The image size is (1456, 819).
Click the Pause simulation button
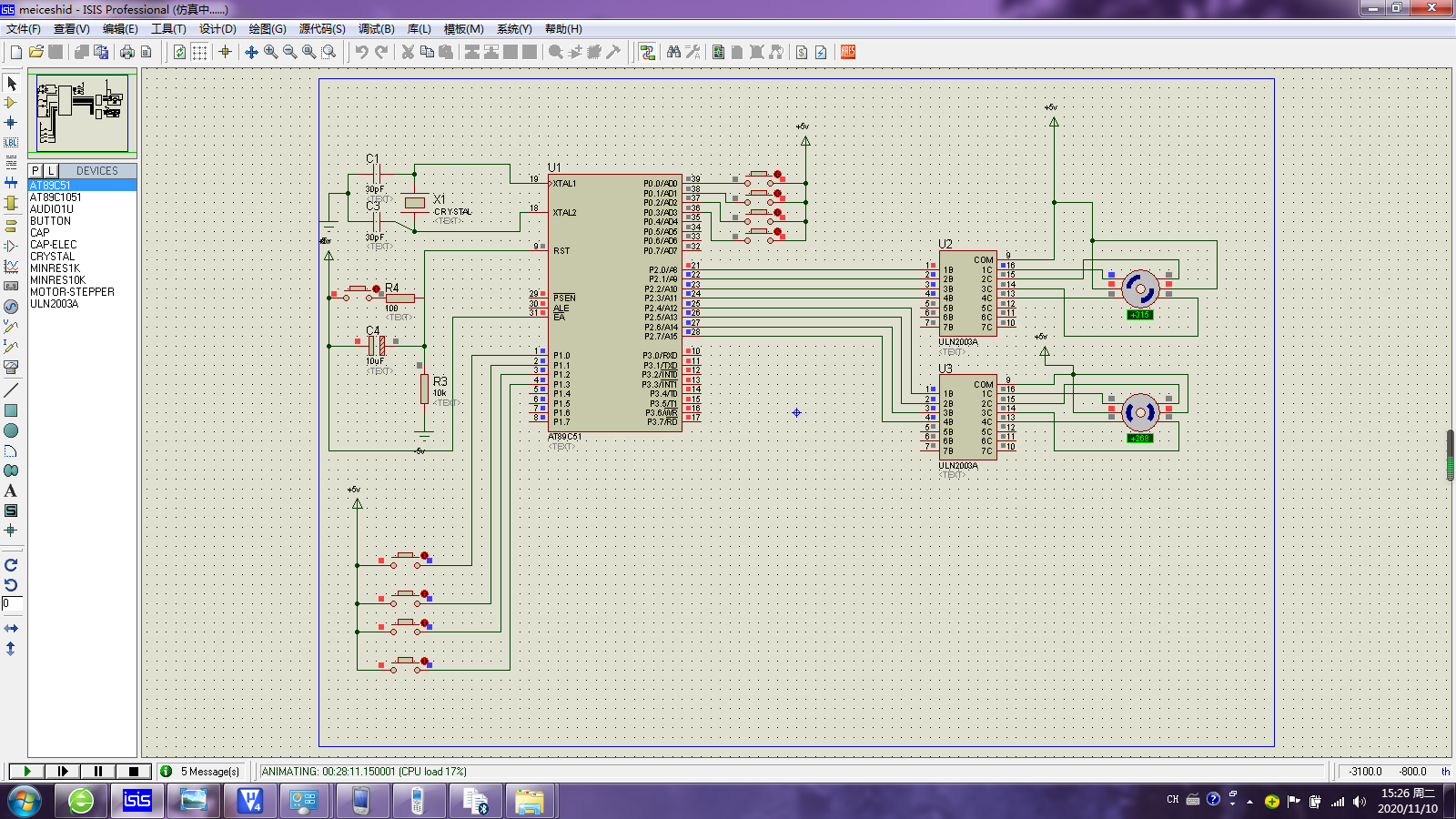97,771
